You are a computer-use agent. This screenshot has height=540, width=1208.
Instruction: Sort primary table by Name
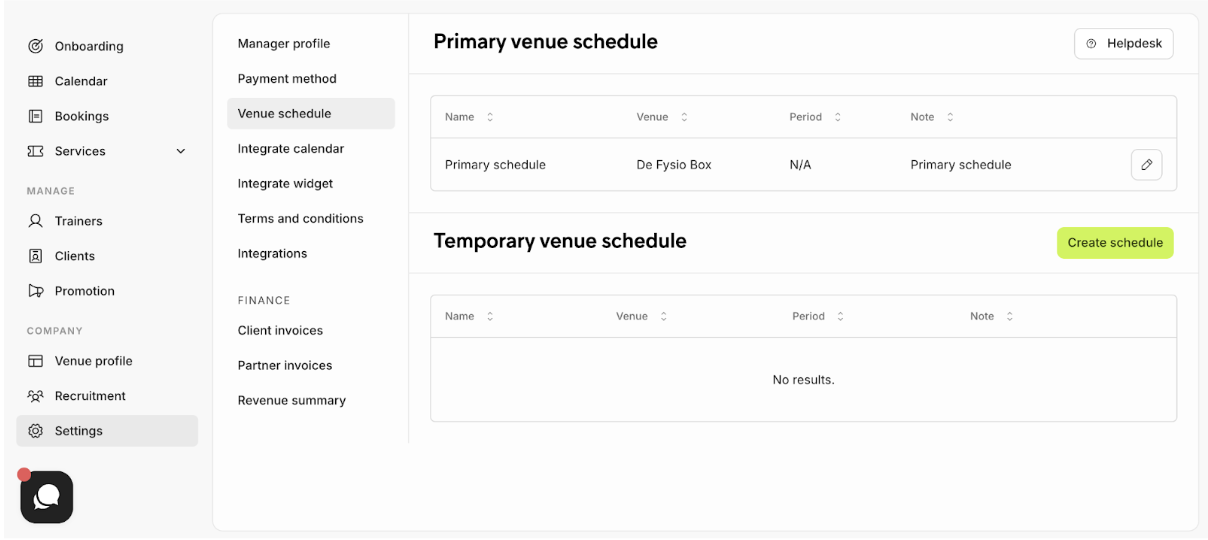(x=490, y=117)
